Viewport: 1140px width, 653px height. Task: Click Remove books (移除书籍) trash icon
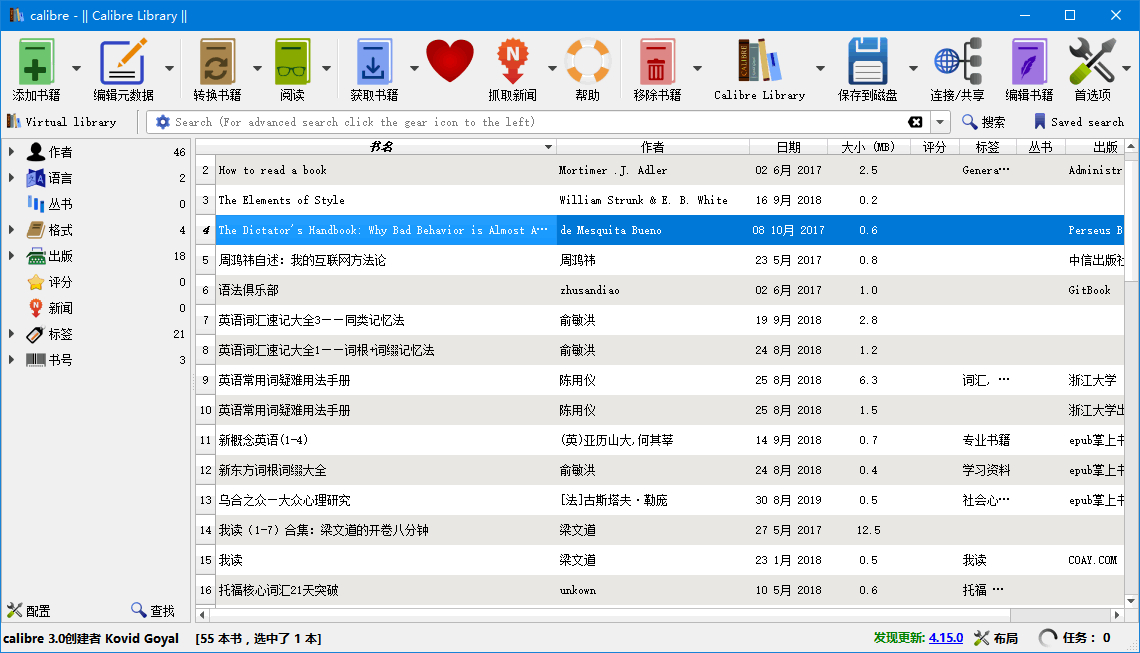click(656, 63)
